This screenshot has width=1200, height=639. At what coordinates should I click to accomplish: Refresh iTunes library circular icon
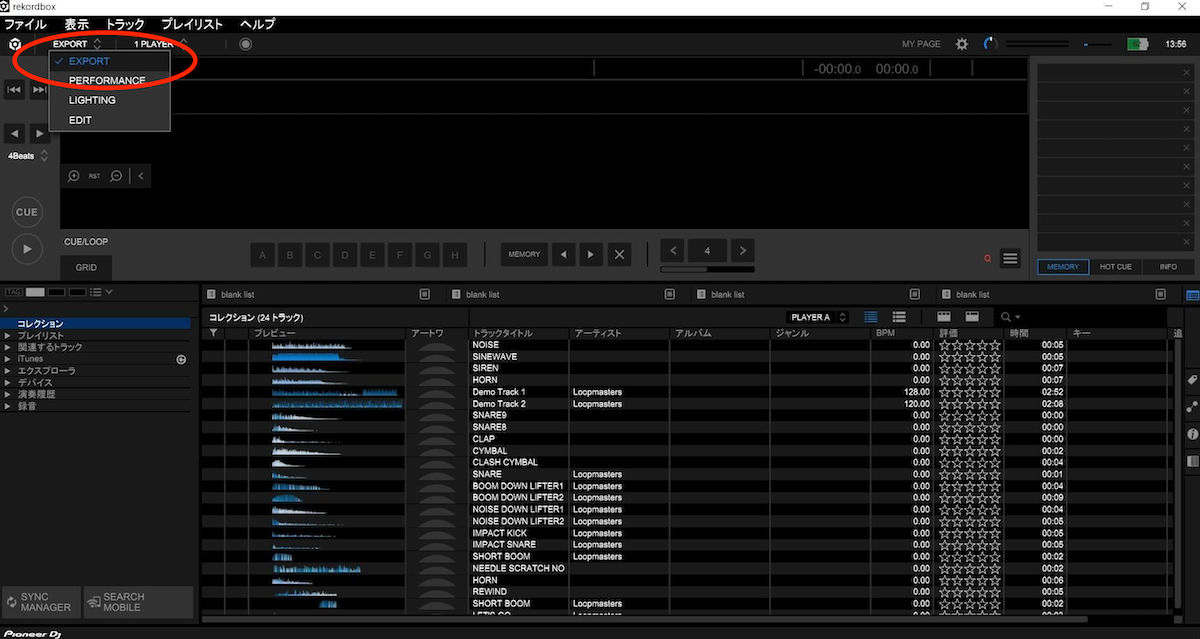181,359
